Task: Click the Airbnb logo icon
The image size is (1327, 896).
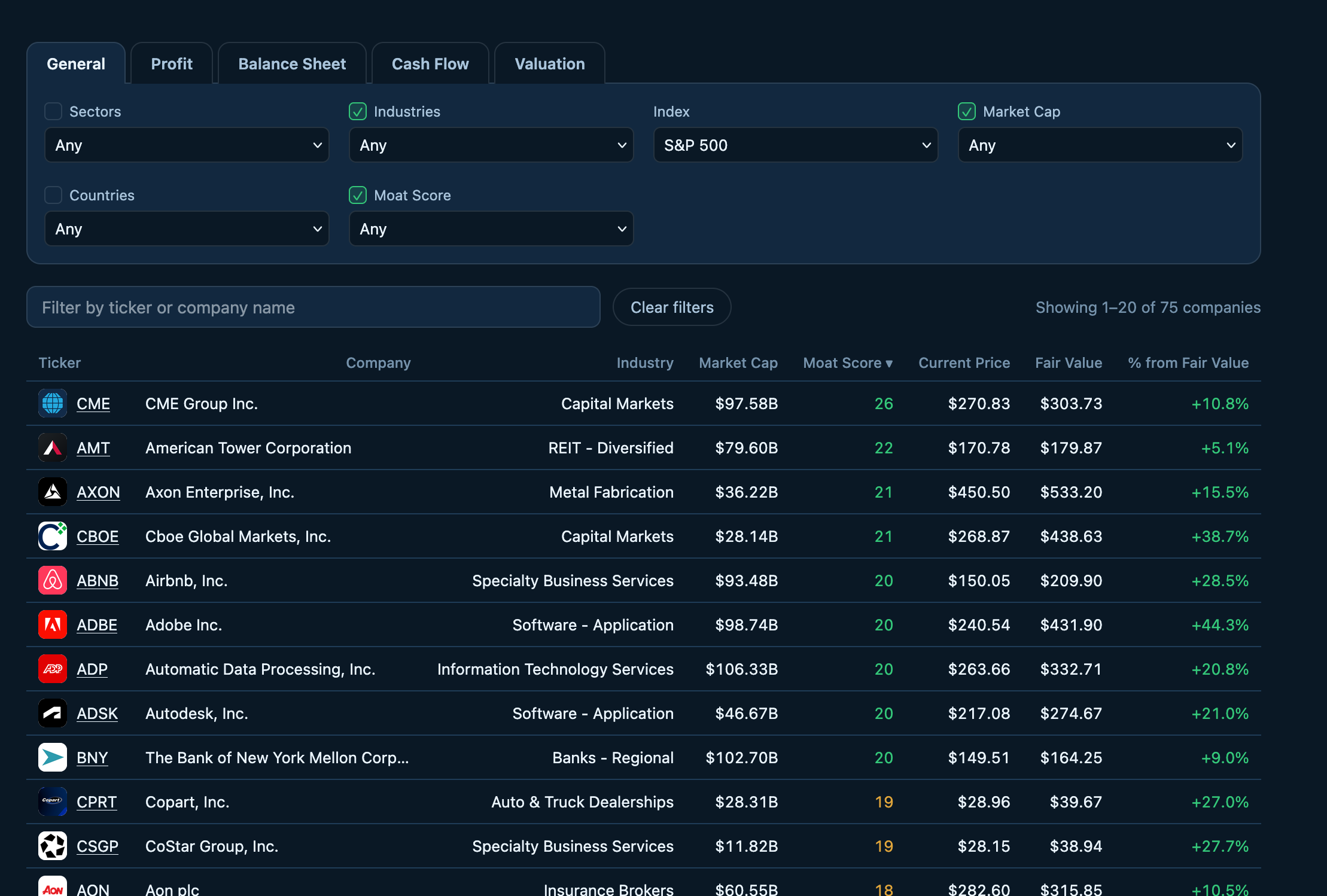Action: (53, 580)
